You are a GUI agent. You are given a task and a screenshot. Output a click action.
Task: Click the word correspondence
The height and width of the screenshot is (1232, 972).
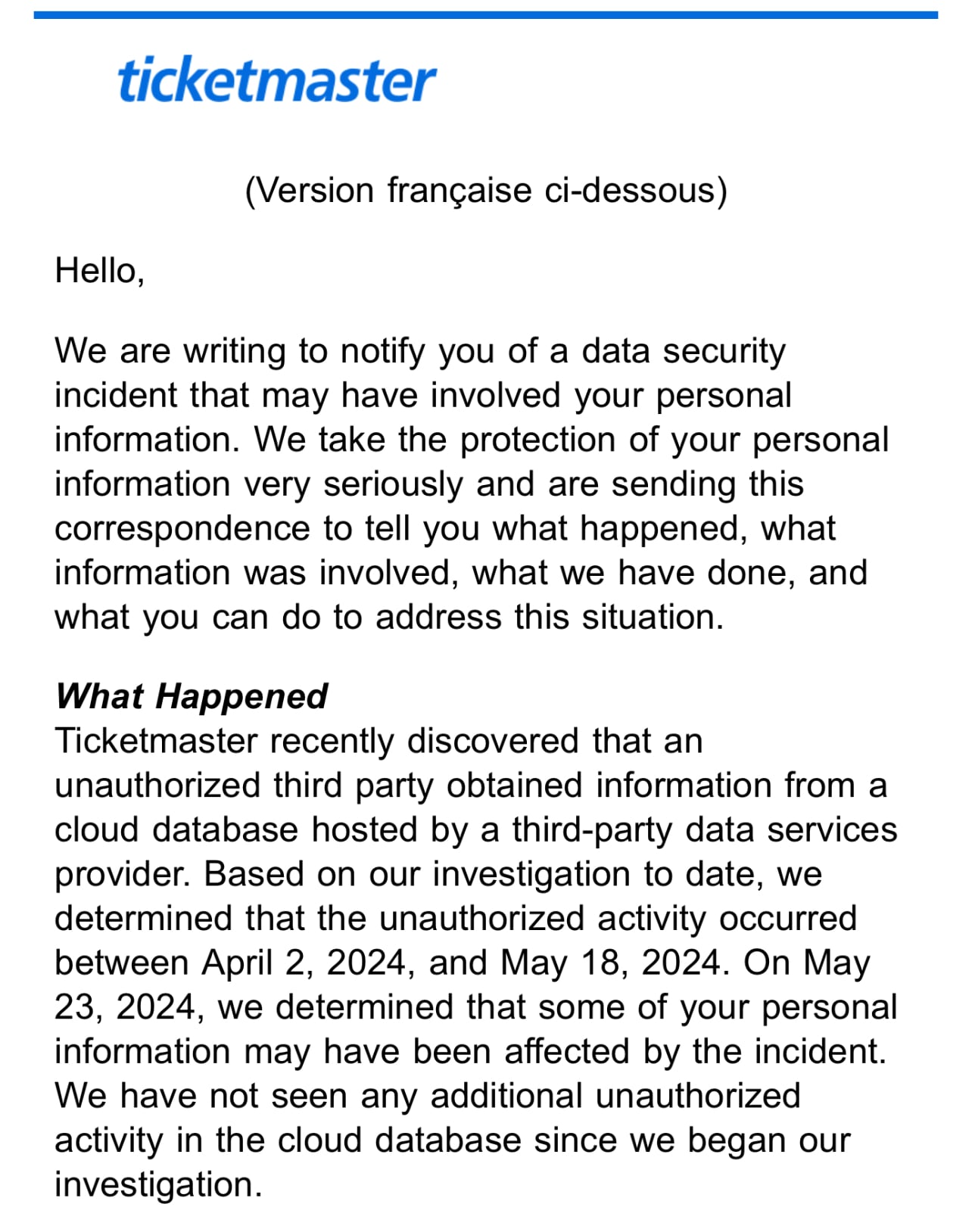click(182, 529)
